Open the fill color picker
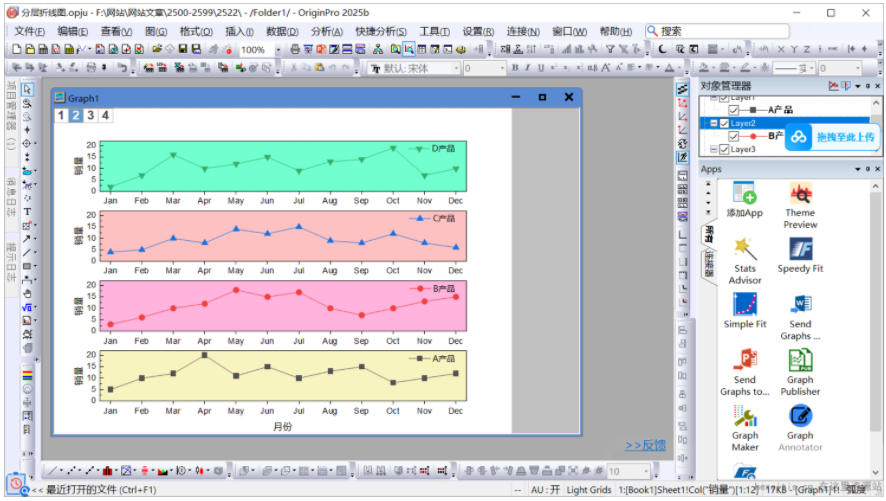Viewport: 886px width, 501px height. tap(703, 68)
